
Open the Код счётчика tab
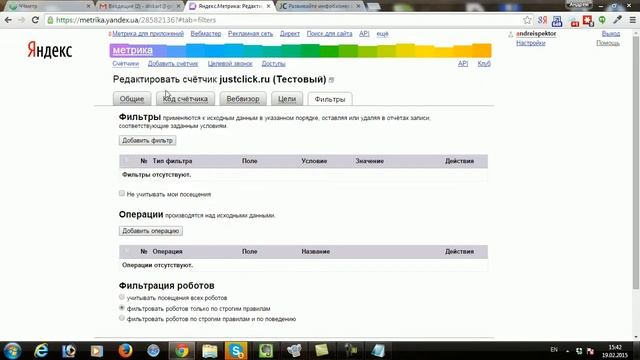coord(185,99)
